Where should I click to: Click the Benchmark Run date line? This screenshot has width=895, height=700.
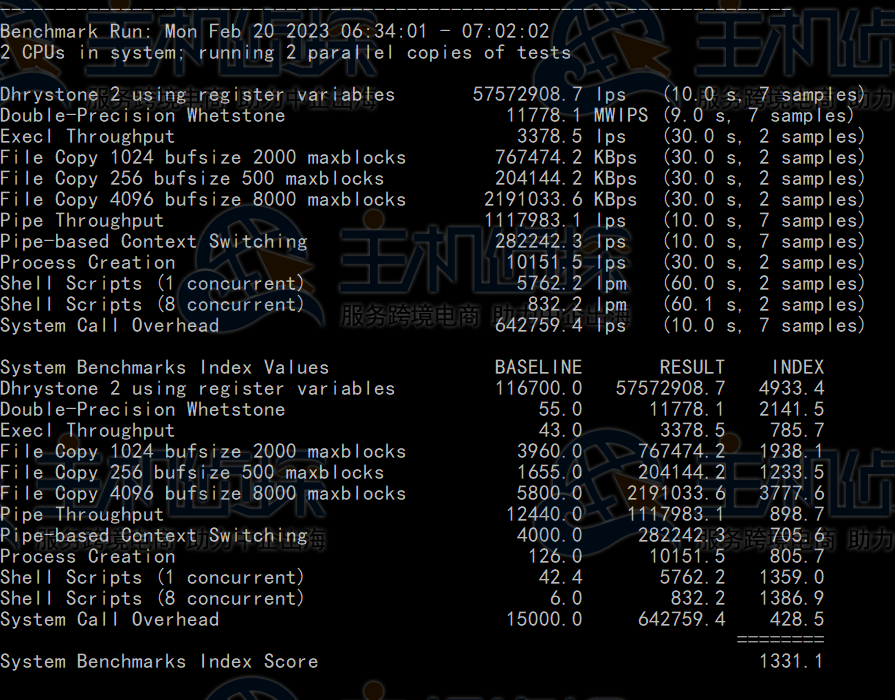[x=275, y=31]
